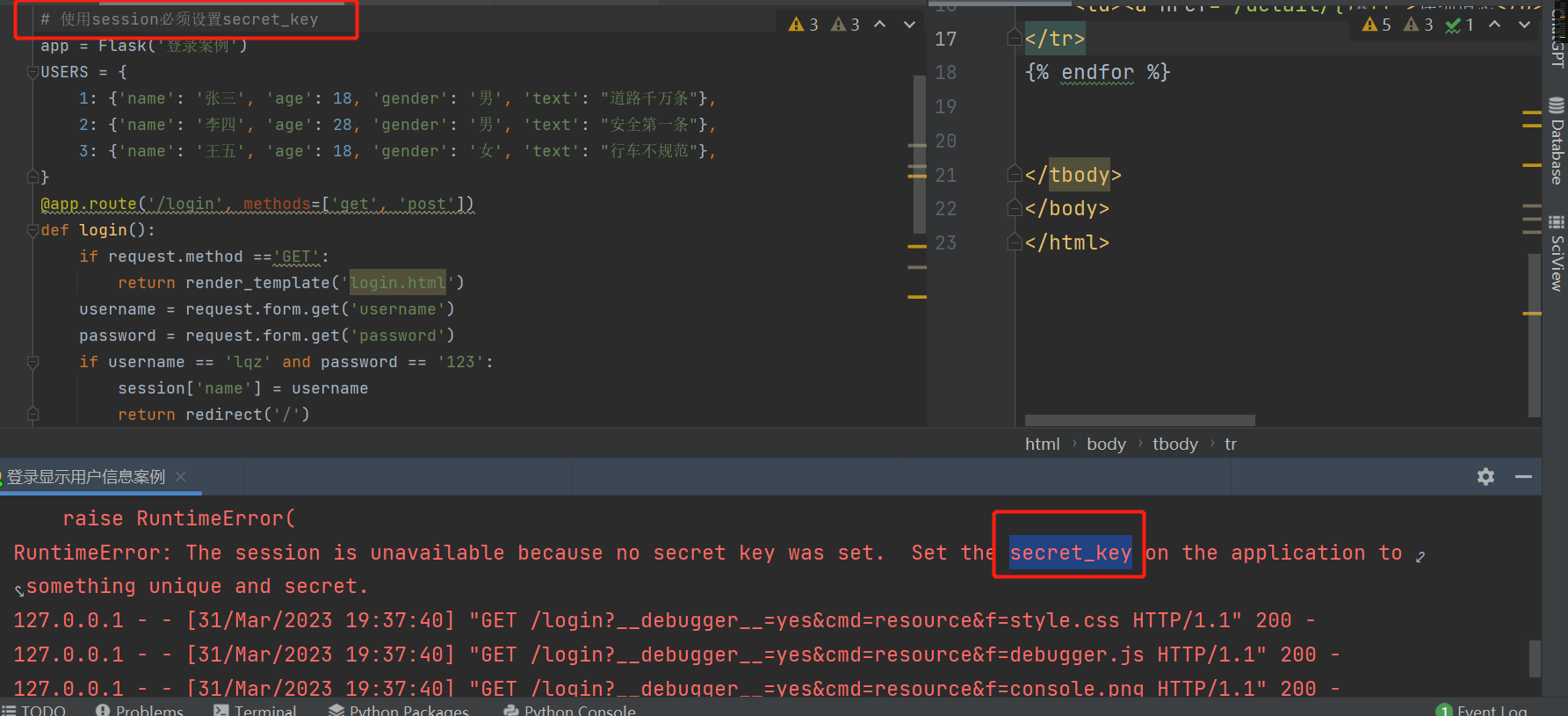This screenshot has height=716, width=1568.
Task: Toggle fold marker at closing brace of USERS
Action: (33, 177)
